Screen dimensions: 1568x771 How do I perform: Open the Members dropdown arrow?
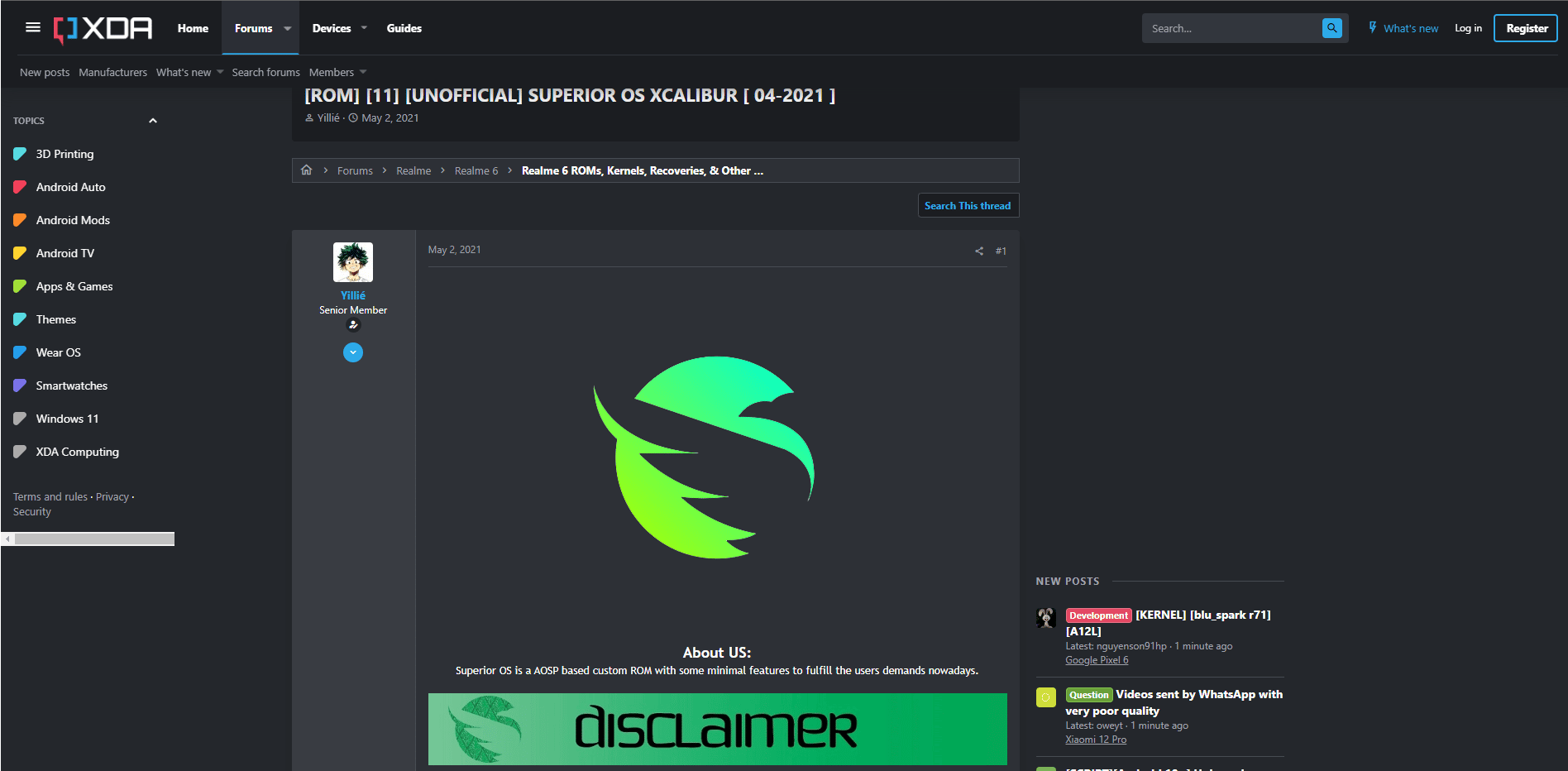tap(363, 72)
